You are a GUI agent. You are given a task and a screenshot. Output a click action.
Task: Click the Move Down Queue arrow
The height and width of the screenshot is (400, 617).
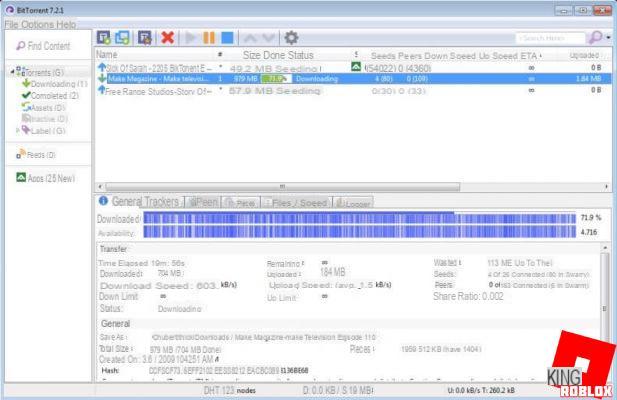[268, 38]
